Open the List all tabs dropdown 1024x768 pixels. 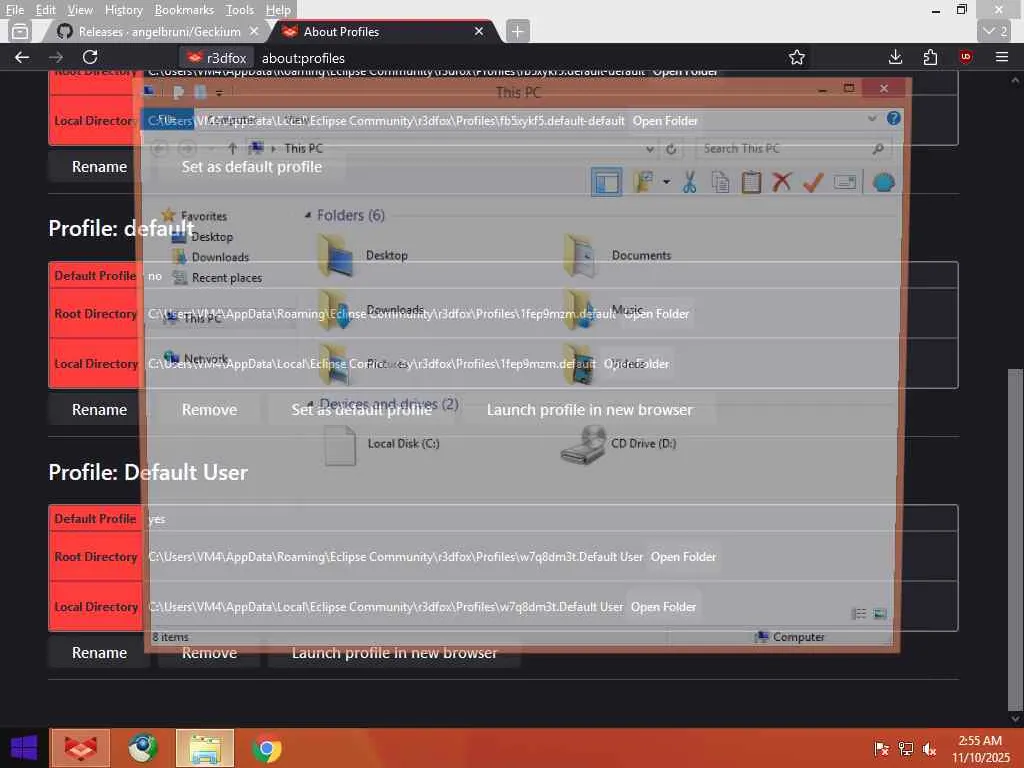995,31
